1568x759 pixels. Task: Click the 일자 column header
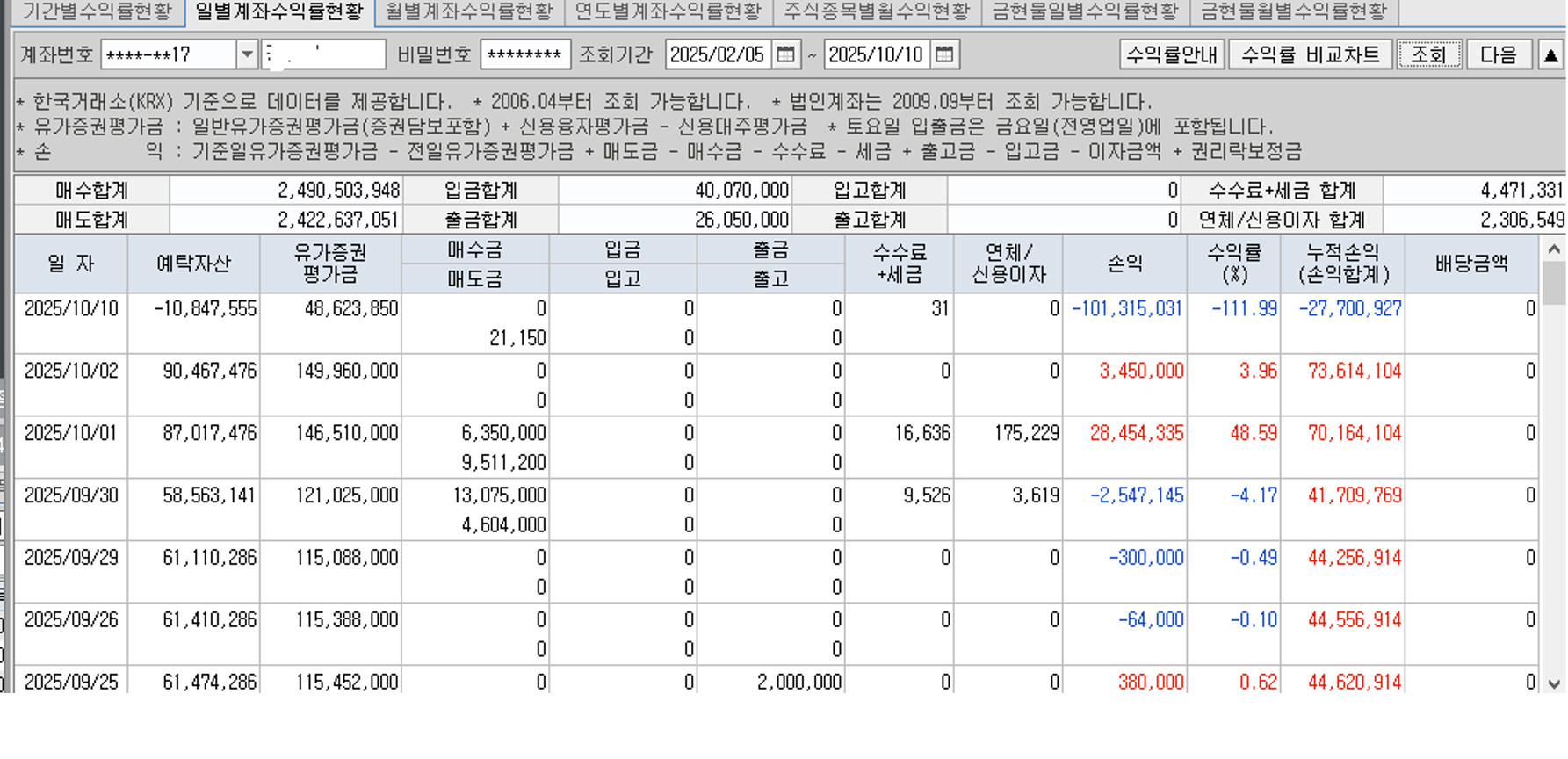(x=71, y=264)
